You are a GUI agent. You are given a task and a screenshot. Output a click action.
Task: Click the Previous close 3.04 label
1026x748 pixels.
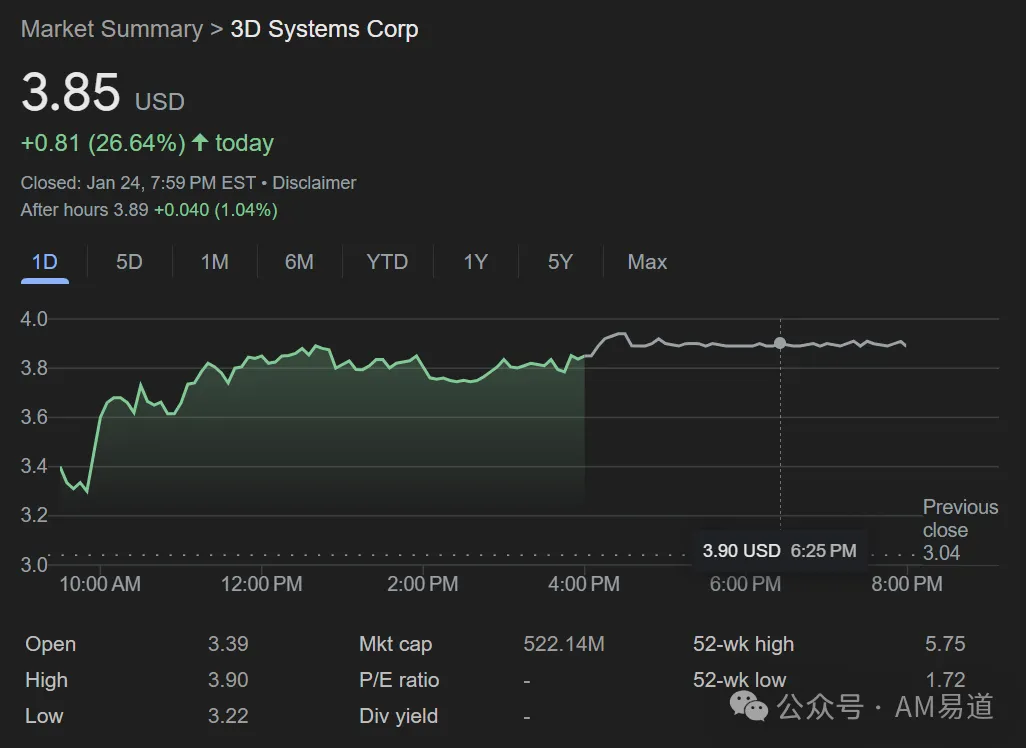point(960,529)
